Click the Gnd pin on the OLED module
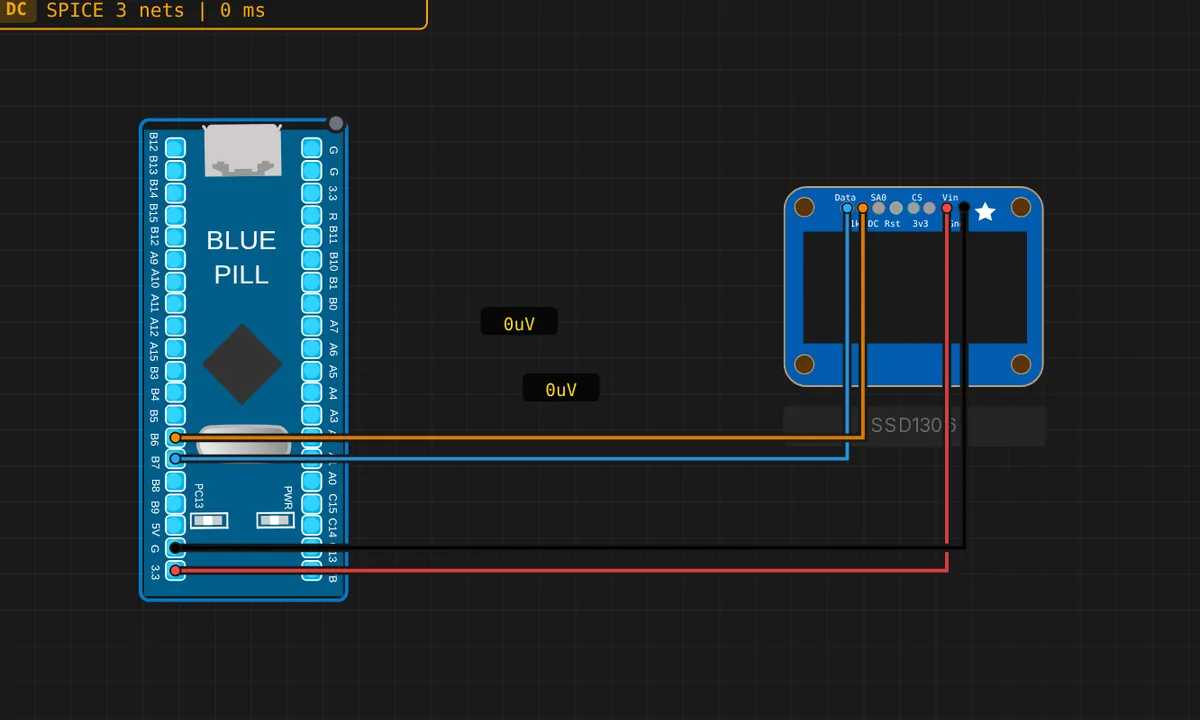 point(964,208)
